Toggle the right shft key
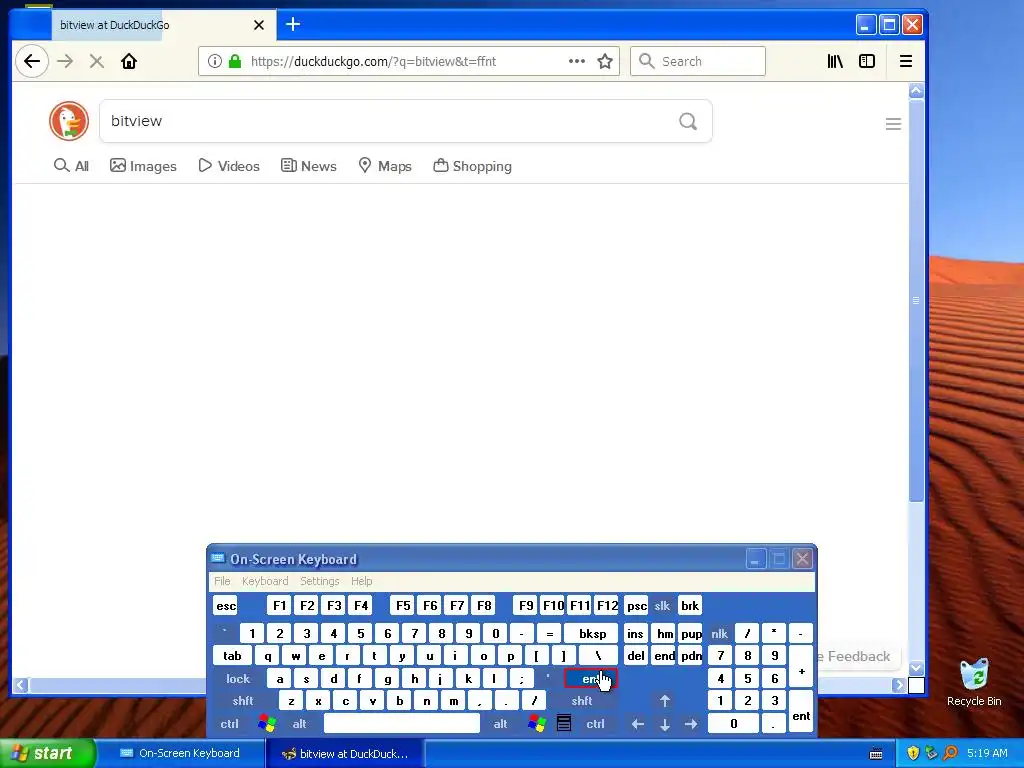The width and height of the screenshot is (1024, 768). click(x=582, y=701)
